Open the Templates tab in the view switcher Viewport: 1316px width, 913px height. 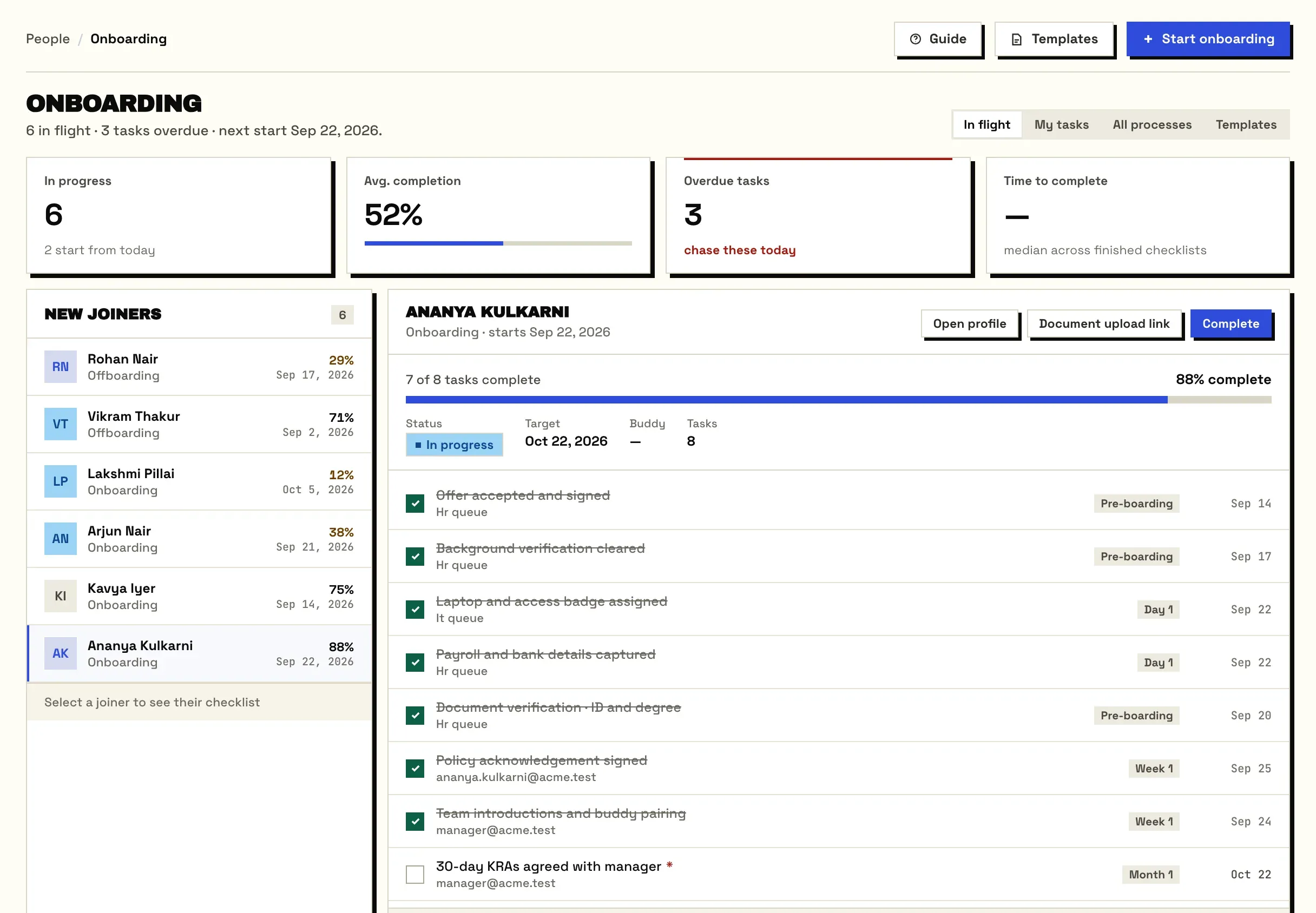(x=1246, y=124)
